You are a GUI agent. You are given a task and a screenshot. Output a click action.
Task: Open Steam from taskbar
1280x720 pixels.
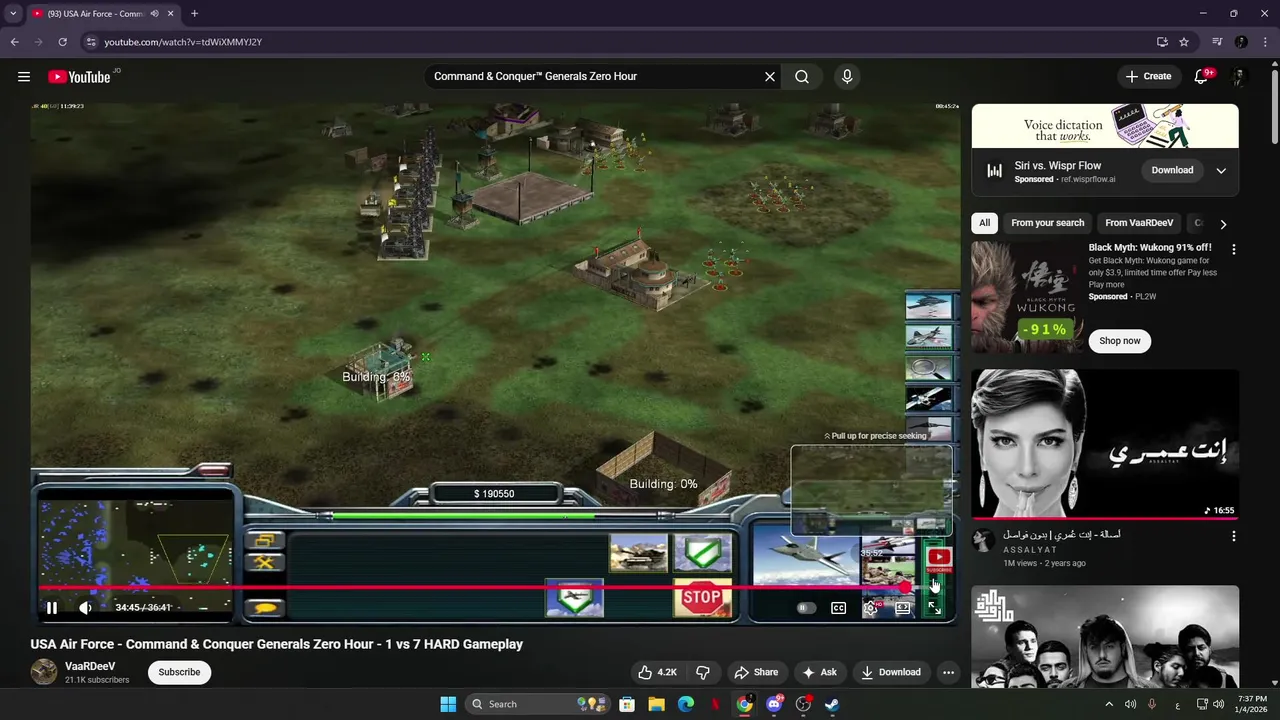tap(832, 704)
